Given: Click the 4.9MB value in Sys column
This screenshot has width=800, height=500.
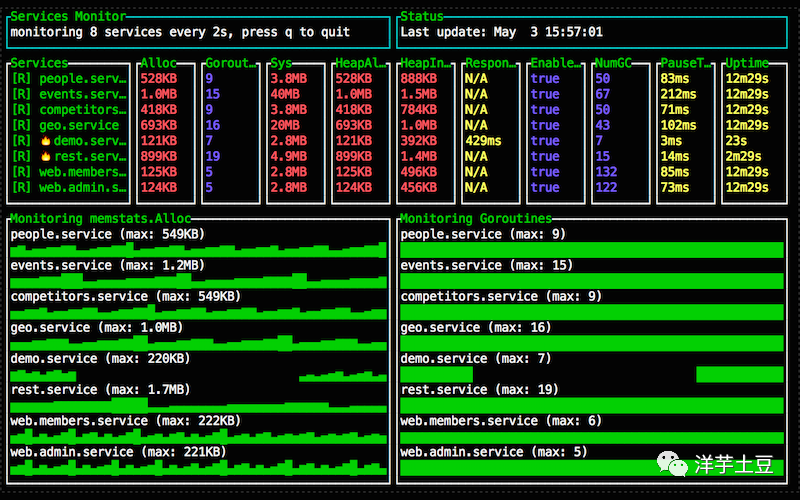Looking at the screenshot, I should (x=289, y=157).
